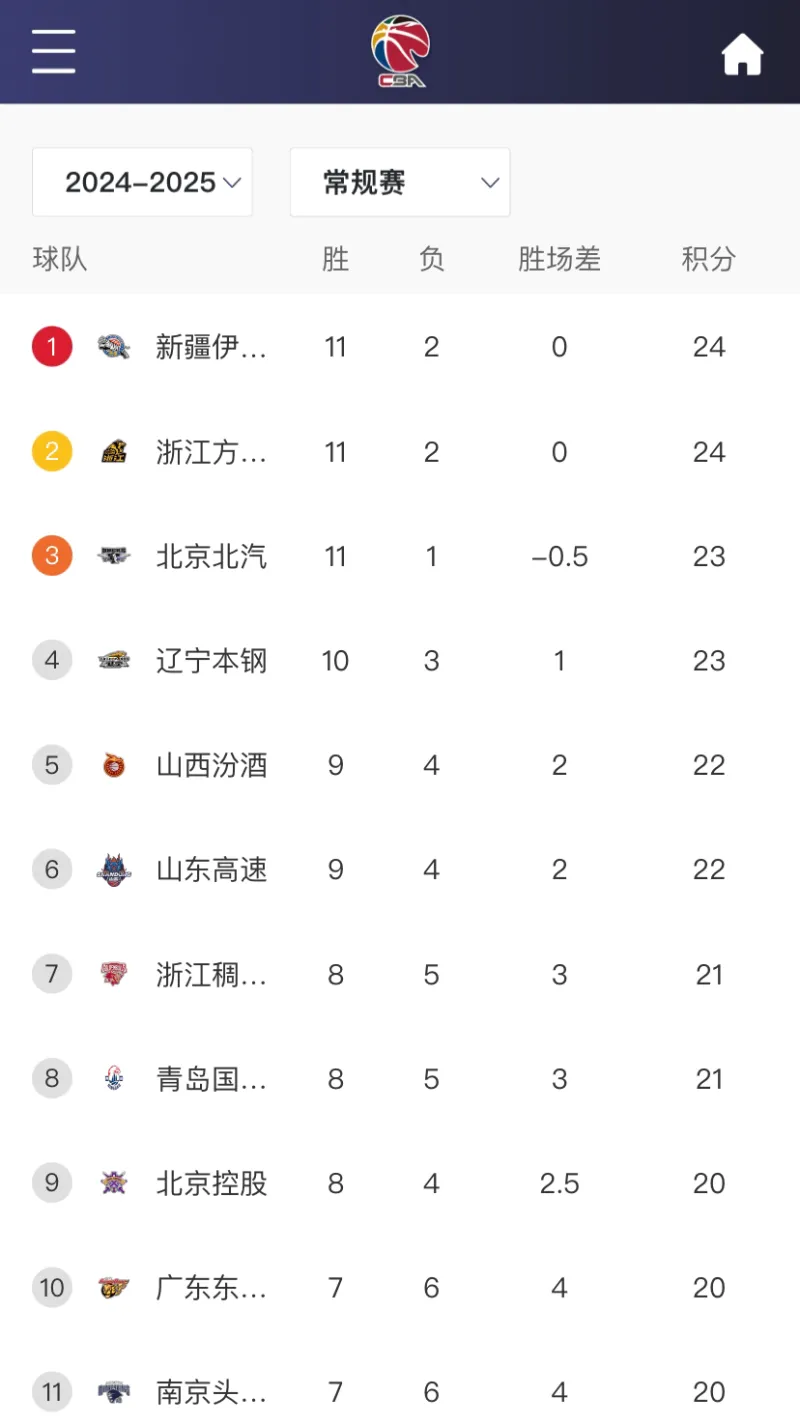Open the Xinjiang team logo in rank 1

tap(113, 347)
